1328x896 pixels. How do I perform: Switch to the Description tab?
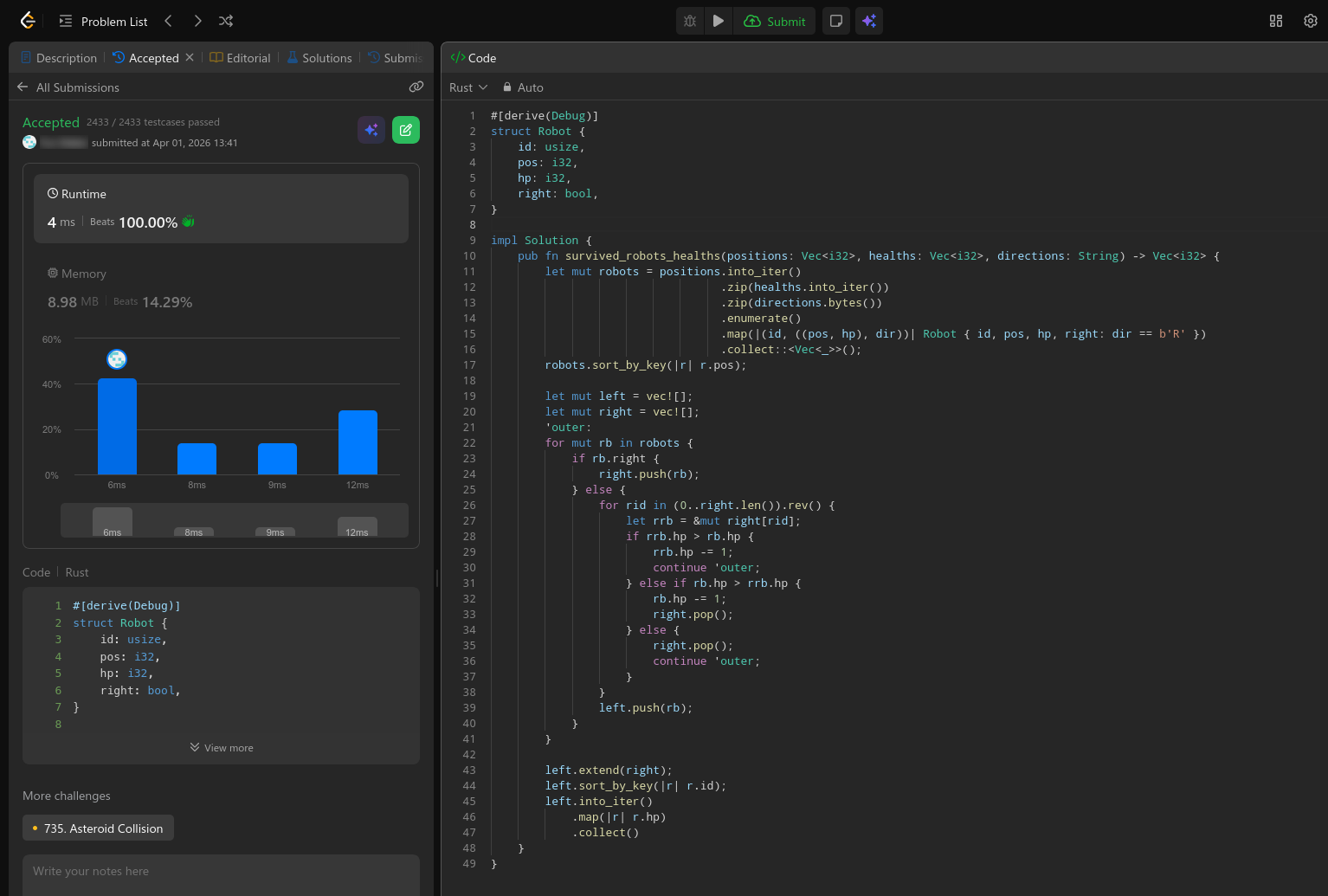point(59,58)
